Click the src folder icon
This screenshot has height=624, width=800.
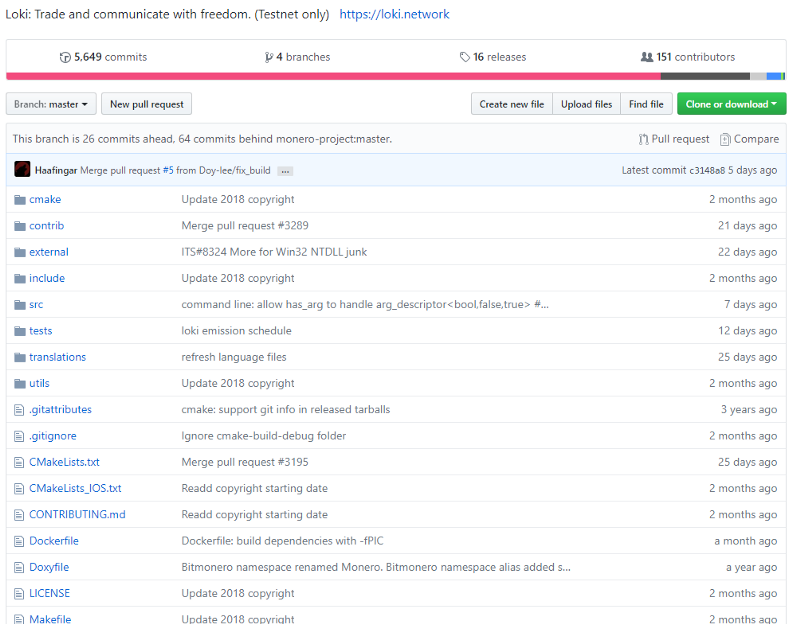[20, 305]
